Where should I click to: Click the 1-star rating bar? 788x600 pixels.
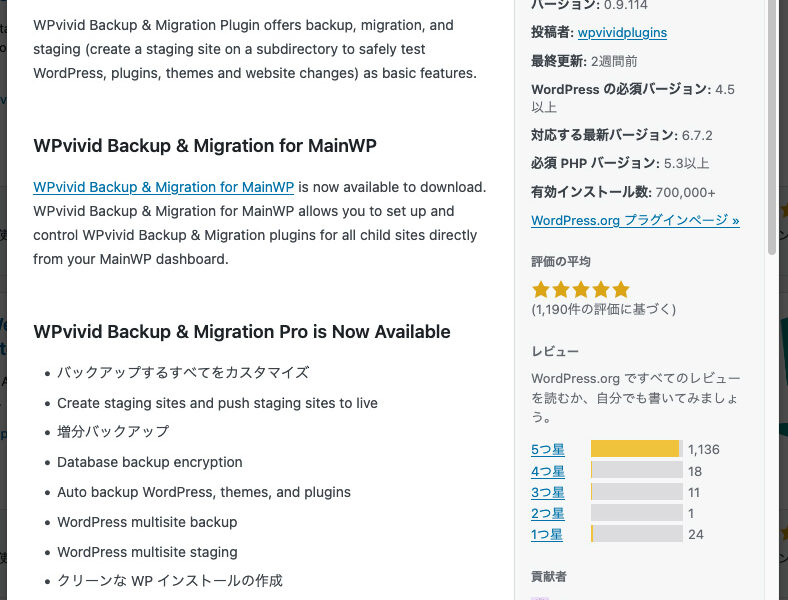click(637, 534)
